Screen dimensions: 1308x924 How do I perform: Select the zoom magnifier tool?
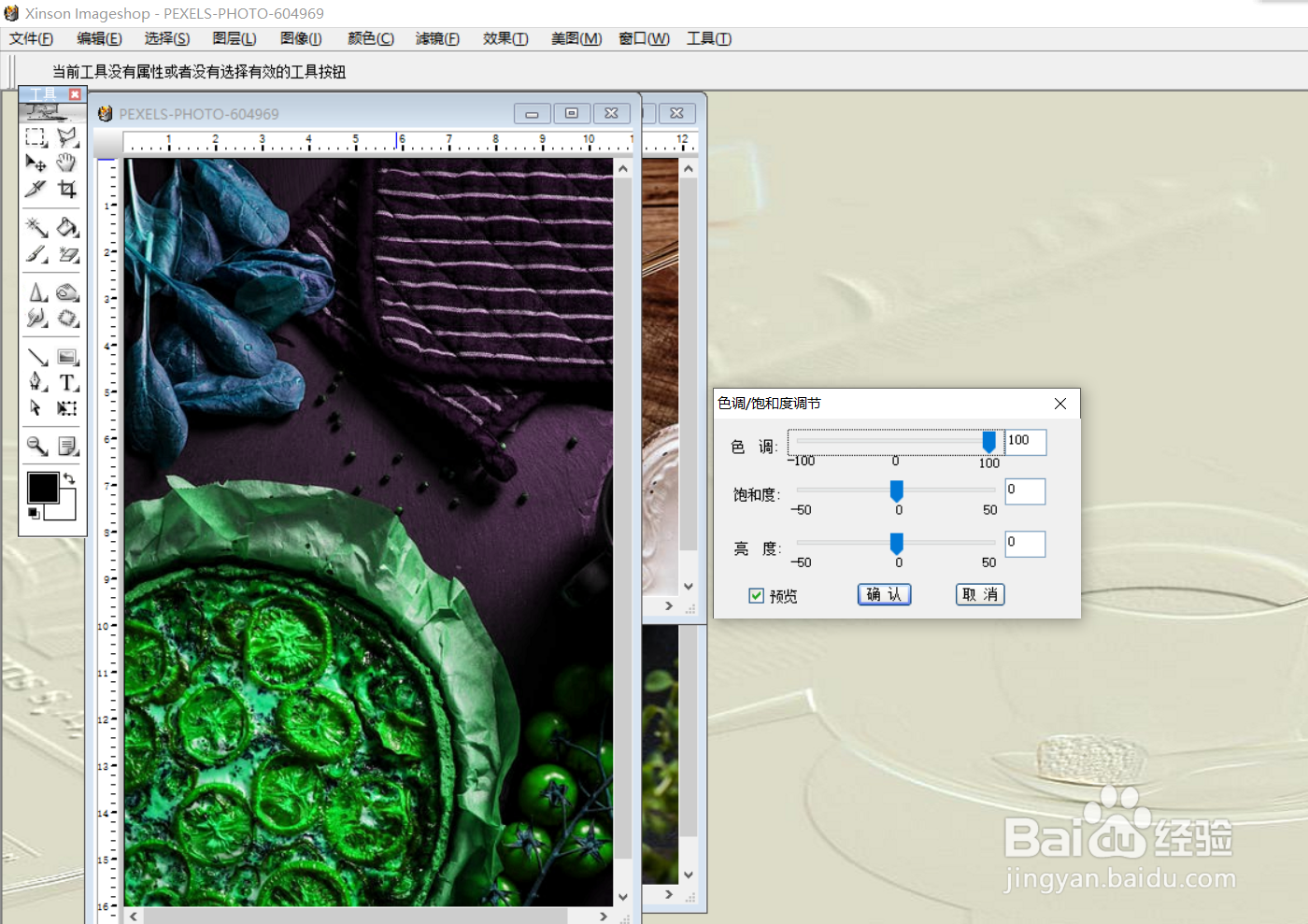click(36, 446)
